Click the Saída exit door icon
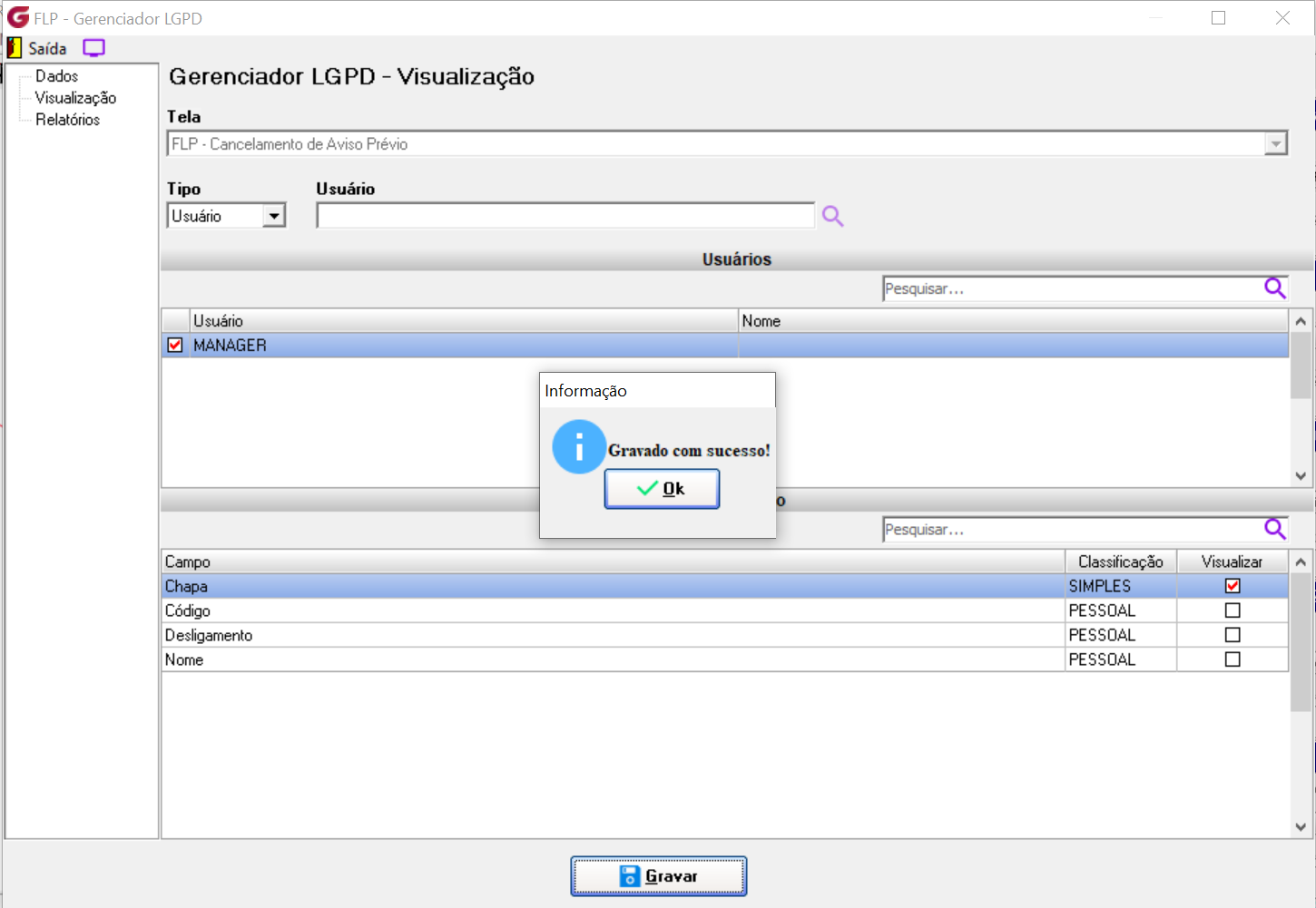 coord(14,48)
